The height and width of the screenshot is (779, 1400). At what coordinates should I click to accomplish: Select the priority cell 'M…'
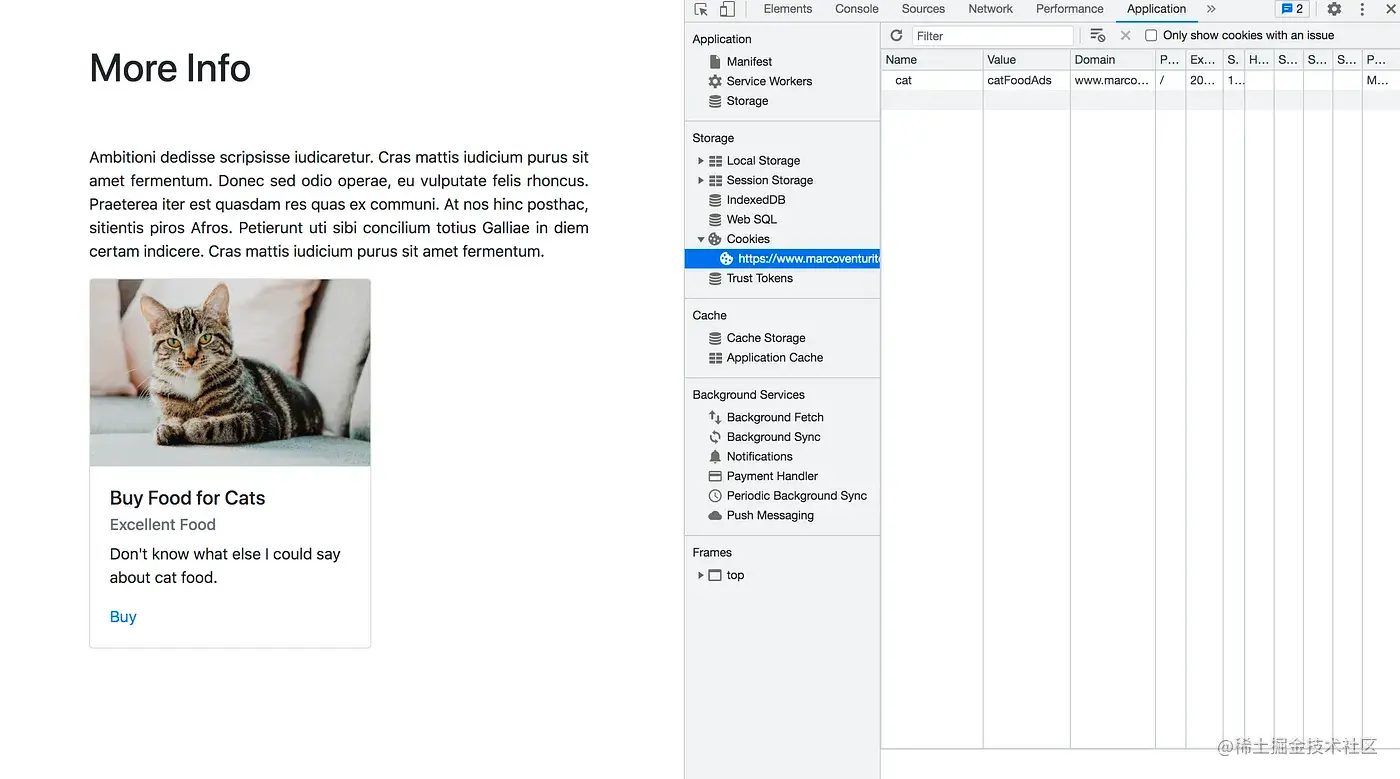pyautogui.click(x=1380, y=80)
